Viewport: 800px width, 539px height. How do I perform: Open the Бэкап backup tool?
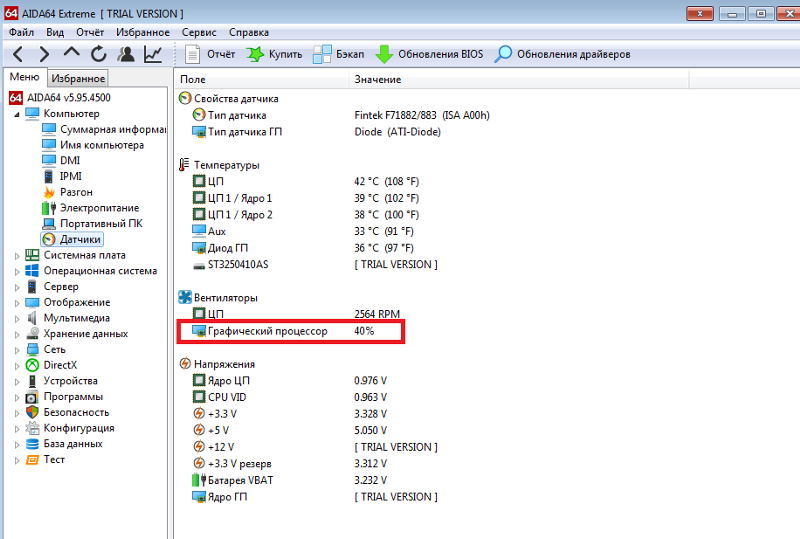tap(338, 54)
